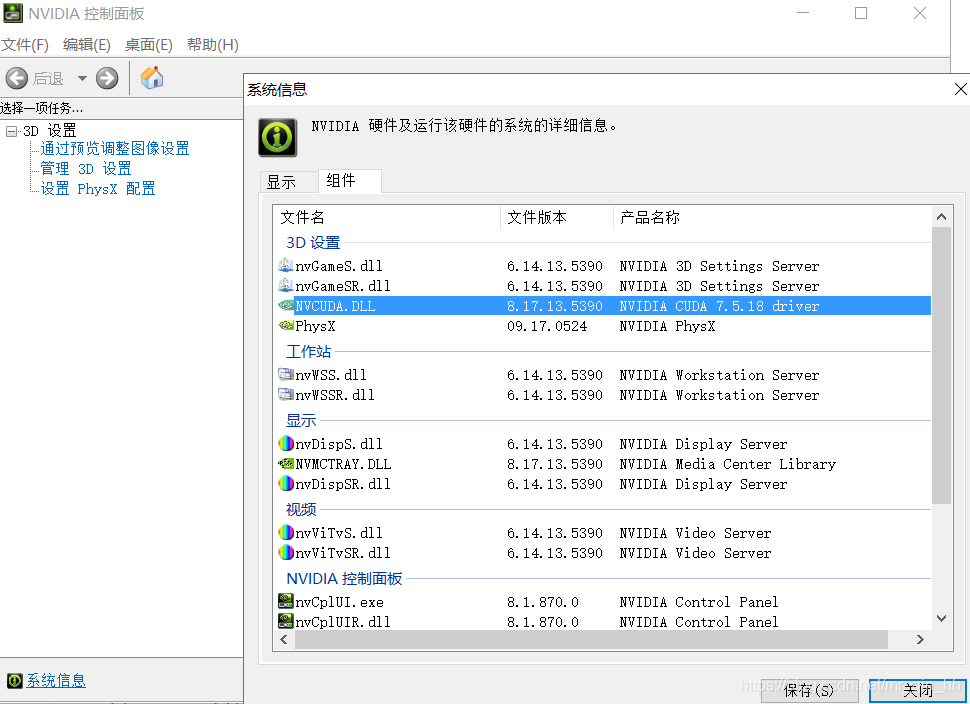The width and height of the screenshot is (970, 704).
Task: Select the NVIDIA 控制面板 group header
Action: (x=344, y=579)
